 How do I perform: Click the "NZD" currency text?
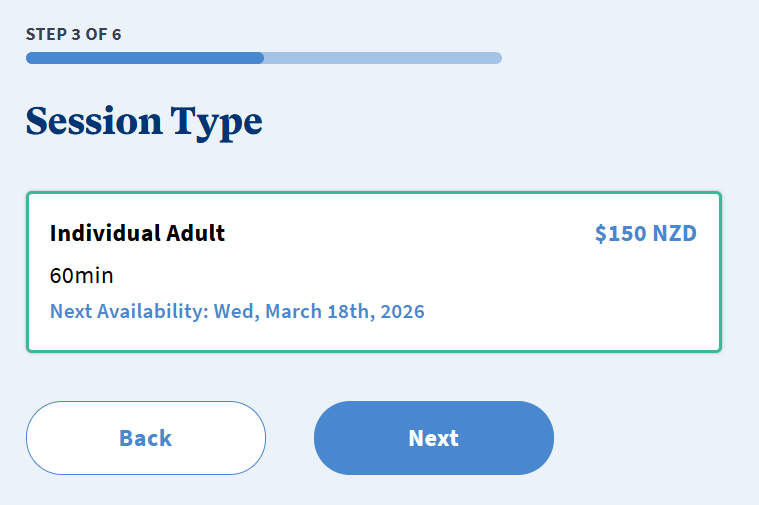click(674, 234)
